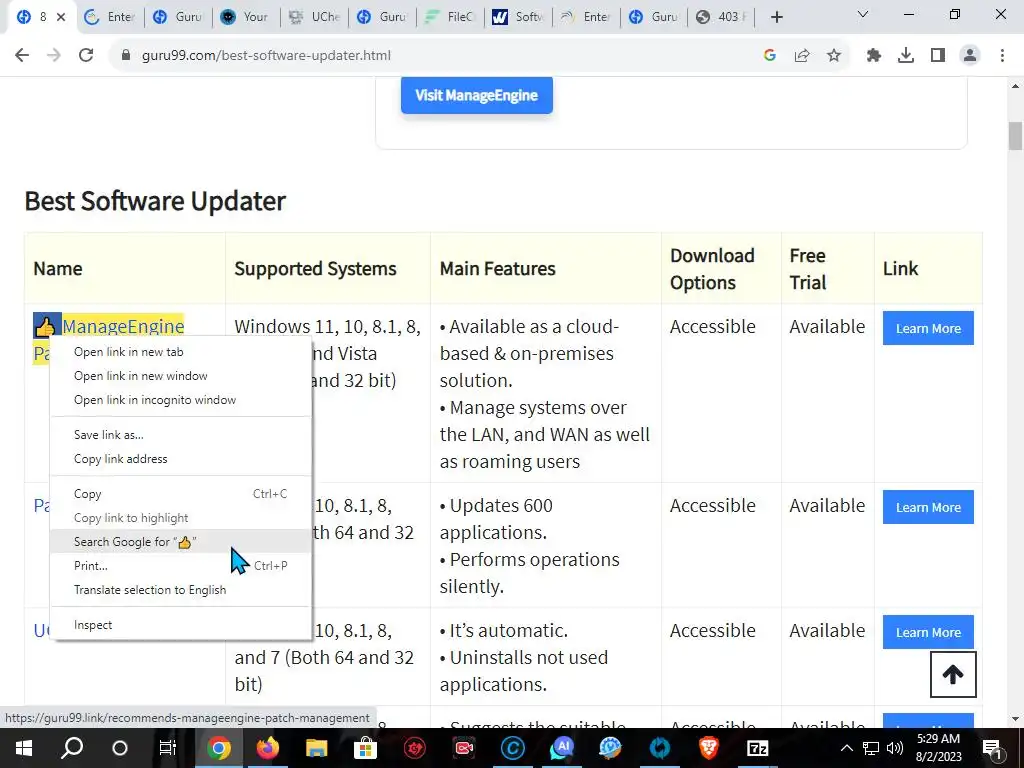The height and width of the screenshot is (768, 1024).
Task: Toggle the Chrome side panel icon
Action: click(x=938, y=56)
